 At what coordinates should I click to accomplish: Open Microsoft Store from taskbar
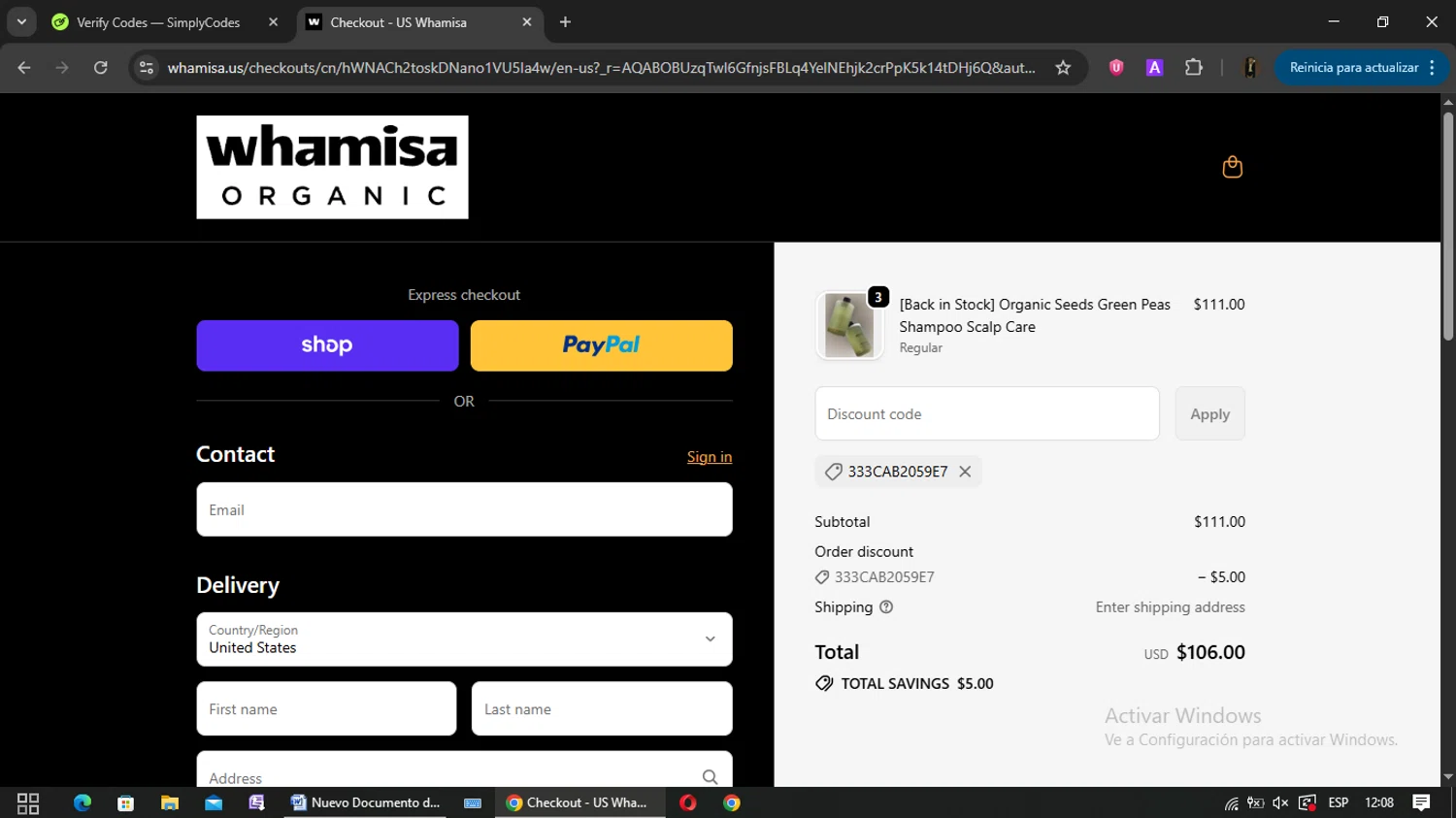(x=125, y=803)
